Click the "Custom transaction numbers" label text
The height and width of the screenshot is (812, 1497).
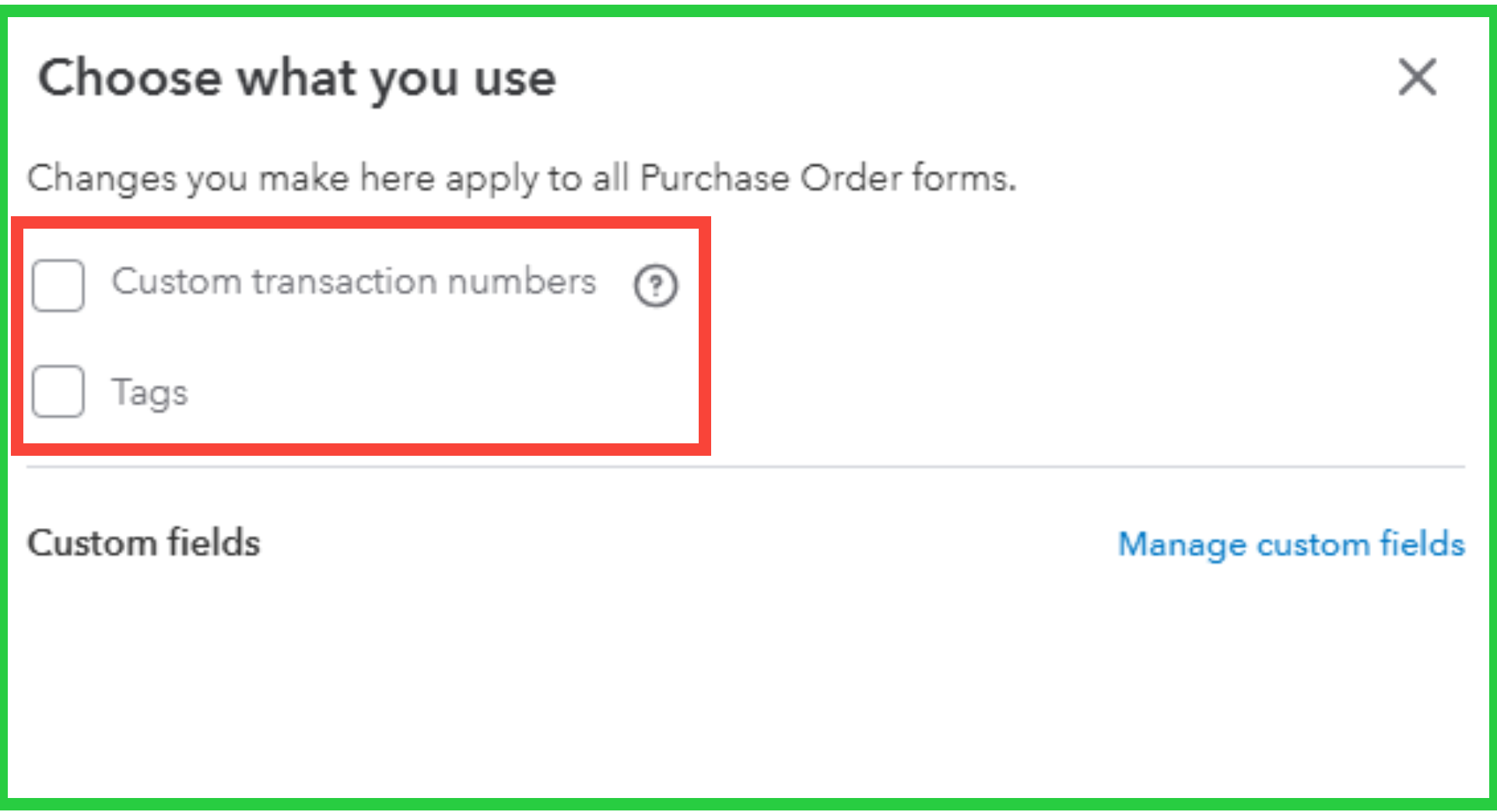coord(353,282)
